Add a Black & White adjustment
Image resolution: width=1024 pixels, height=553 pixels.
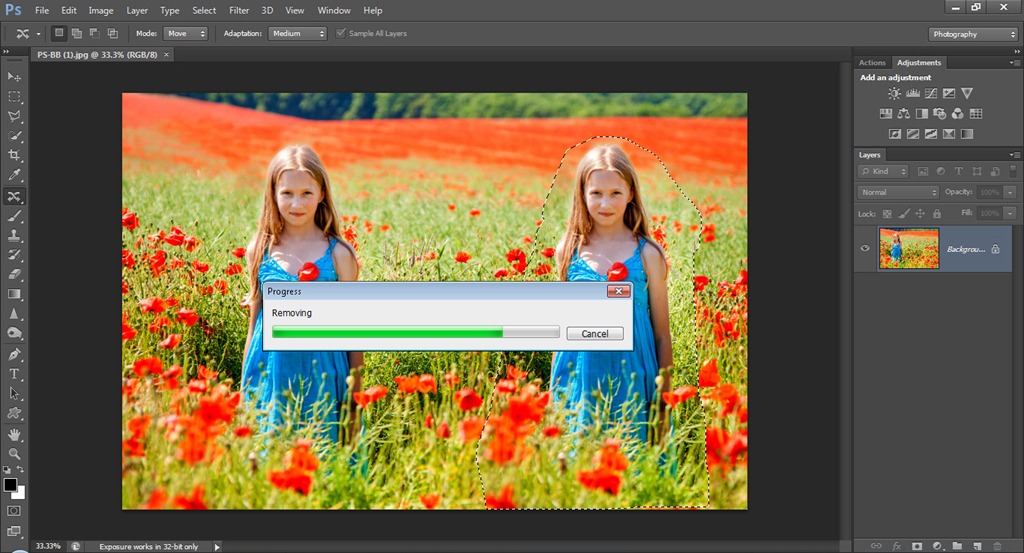(921, 114)
